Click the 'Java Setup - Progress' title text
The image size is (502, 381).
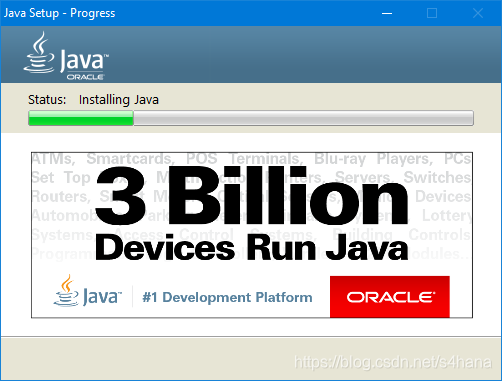(59, 13)
